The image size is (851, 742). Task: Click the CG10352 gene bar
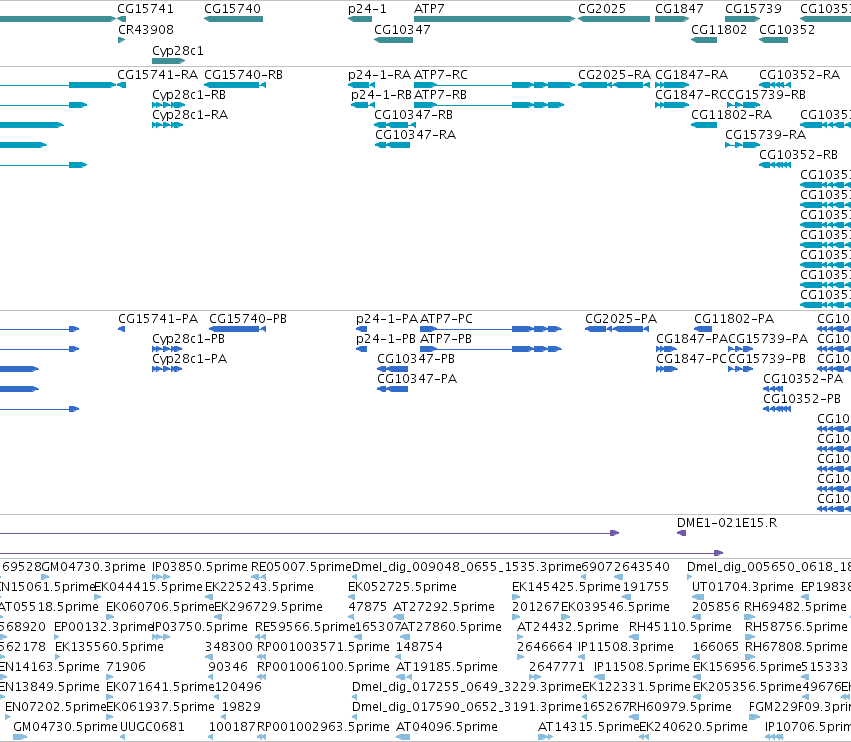point(773,40)
